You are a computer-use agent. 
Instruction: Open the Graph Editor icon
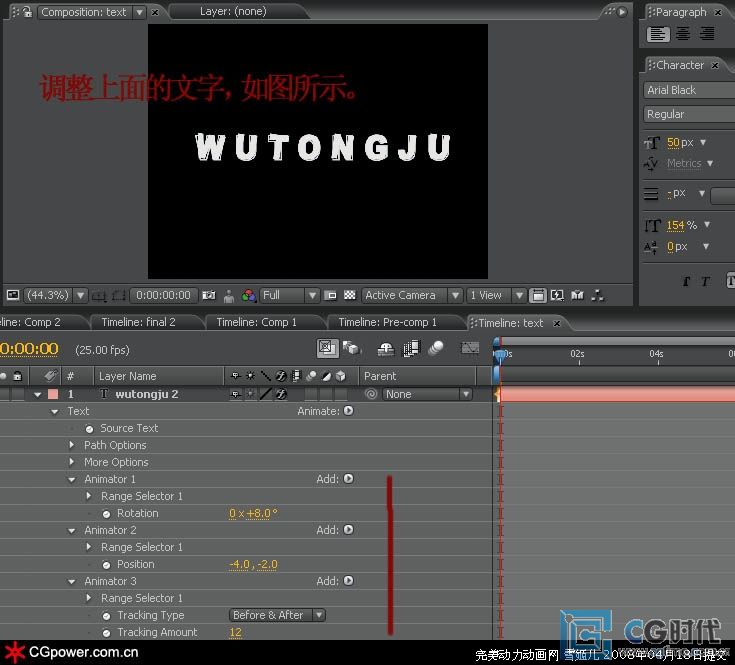click(x=470, y=348)
